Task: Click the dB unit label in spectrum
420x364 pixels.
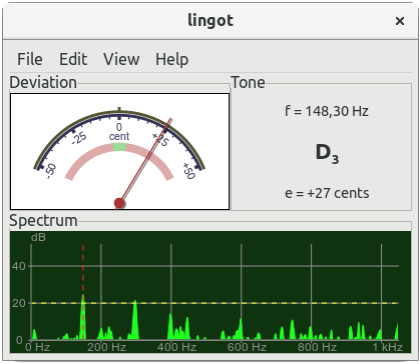Action: [38, 237]
